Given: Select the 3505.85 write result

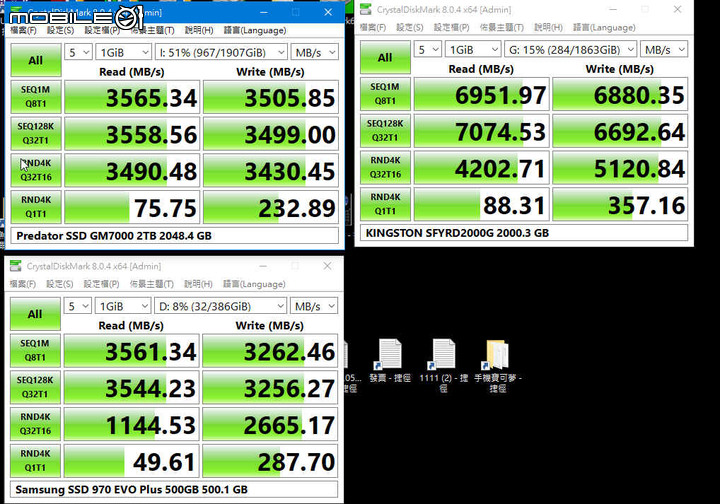Looking at the screenshot, I should 271,97.
